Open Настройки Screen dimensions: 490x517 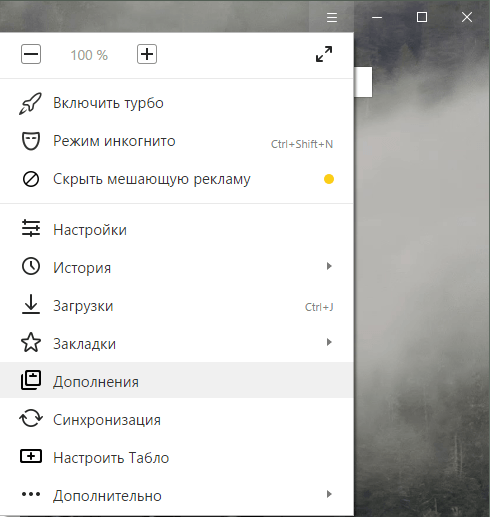coord(177,230)
